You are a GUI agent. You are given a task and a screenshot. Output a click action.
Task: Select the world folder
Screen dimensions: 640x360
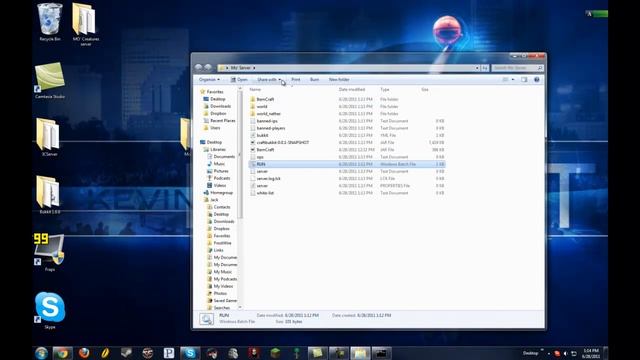point(347,107)
